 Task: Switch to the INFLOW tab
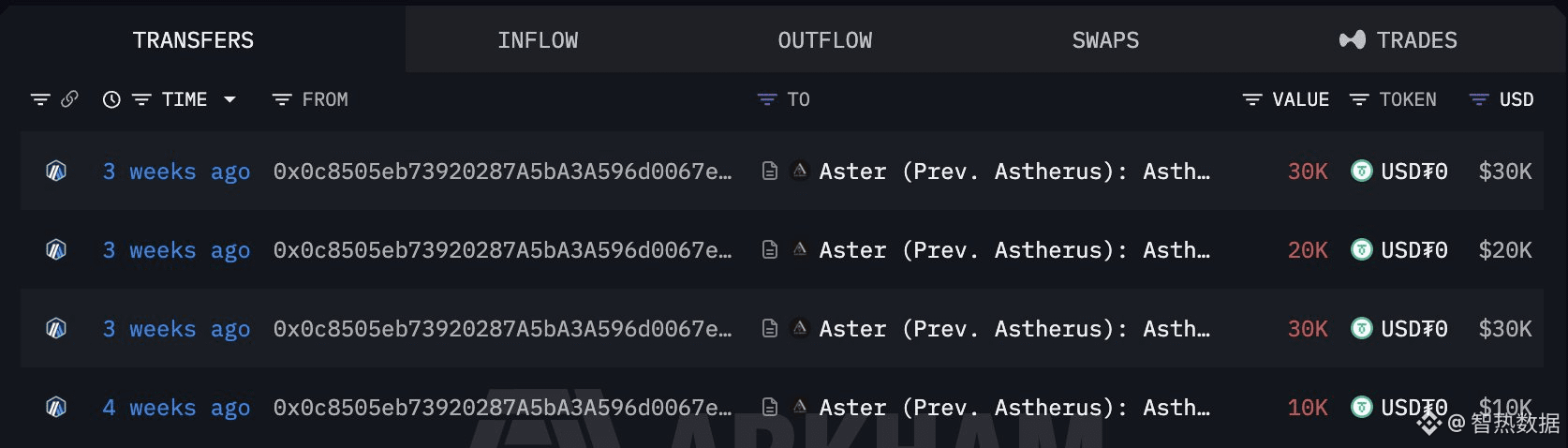(x=538, y=40)
